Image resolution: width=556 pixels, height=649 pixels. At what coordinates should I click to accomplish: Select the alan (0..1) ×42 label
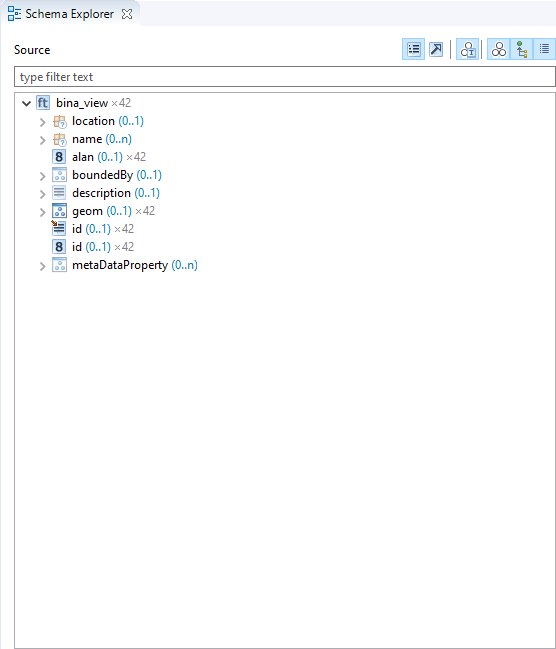[109, 157]
